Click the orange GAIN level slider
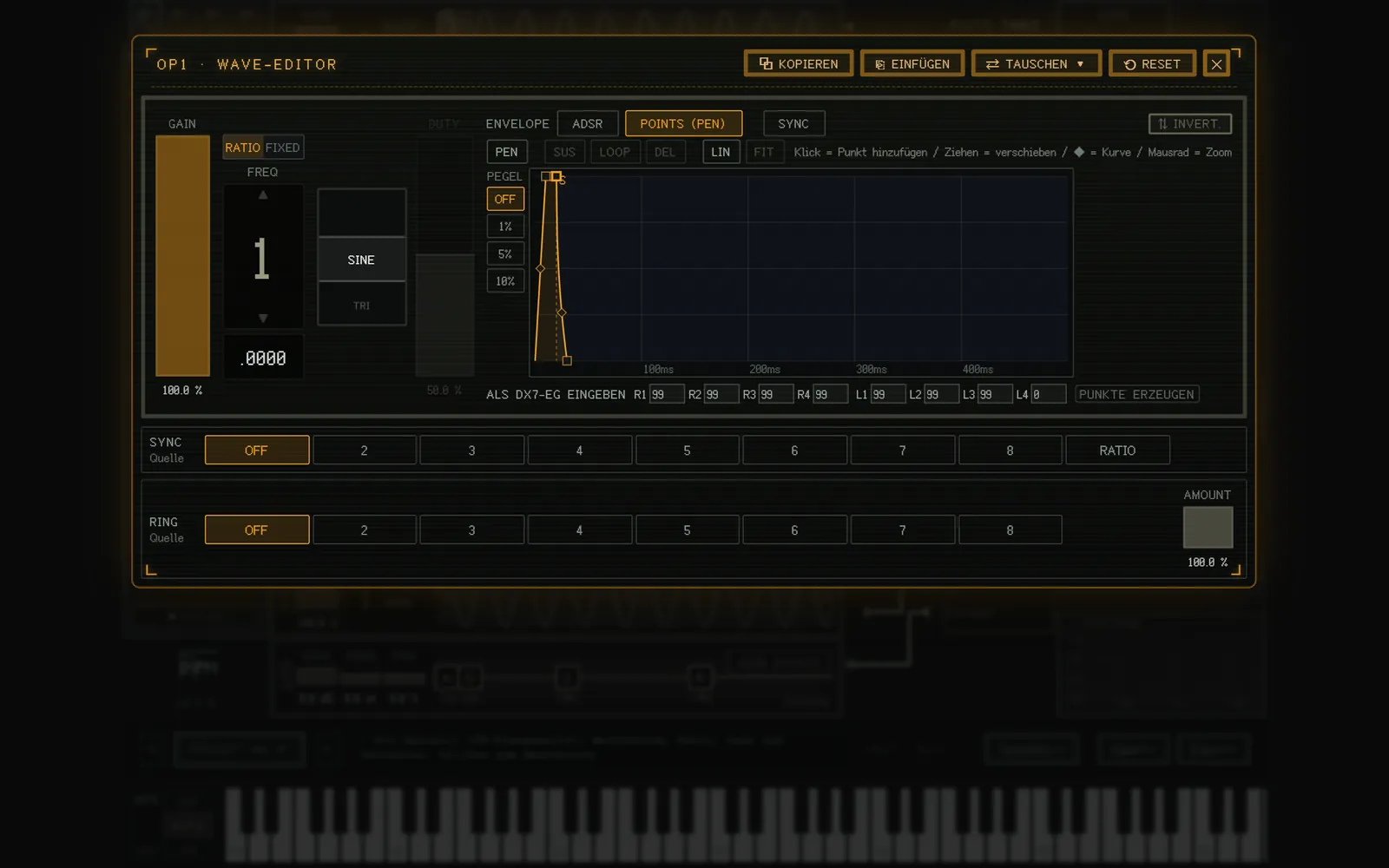This screenshot has height=868, width=1389. click(182, 255)
